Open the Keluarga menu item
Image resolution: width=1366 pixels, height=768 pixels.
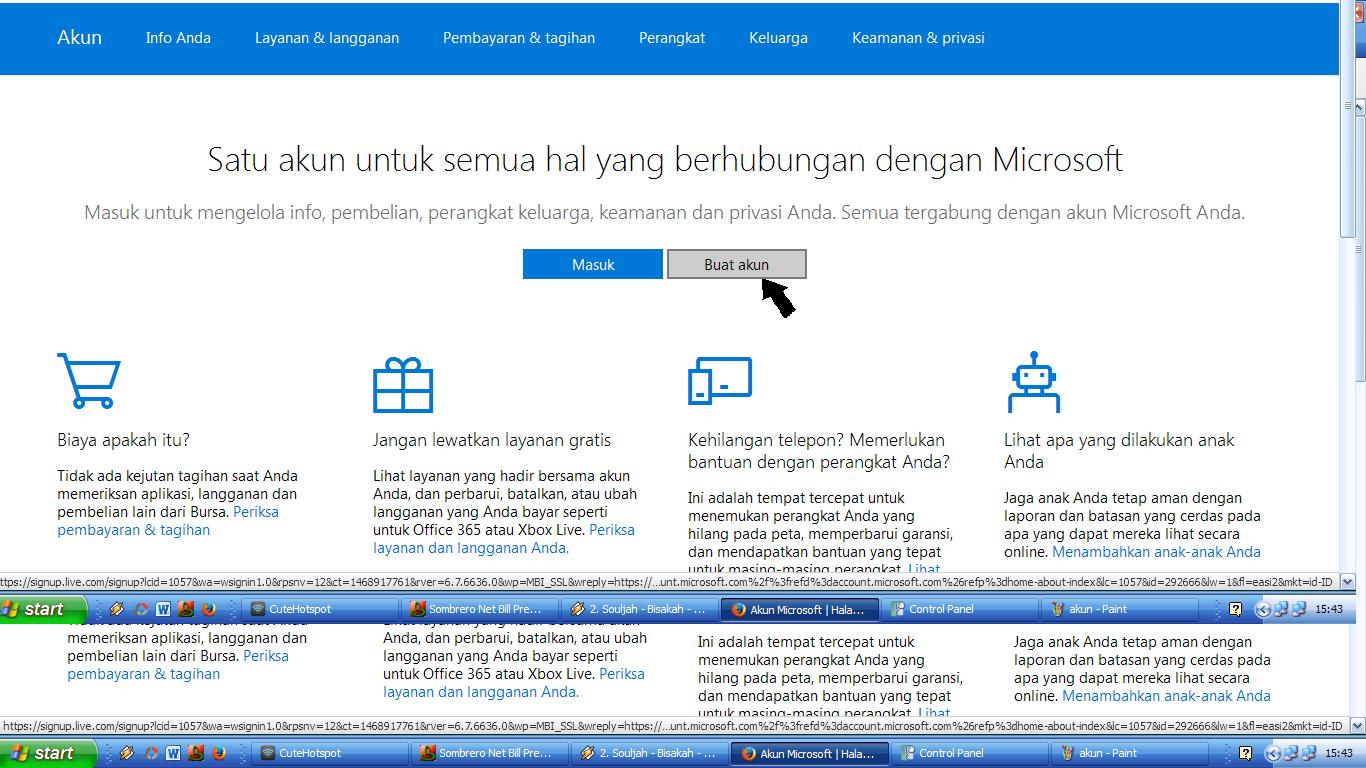click(x=778, y=38)
